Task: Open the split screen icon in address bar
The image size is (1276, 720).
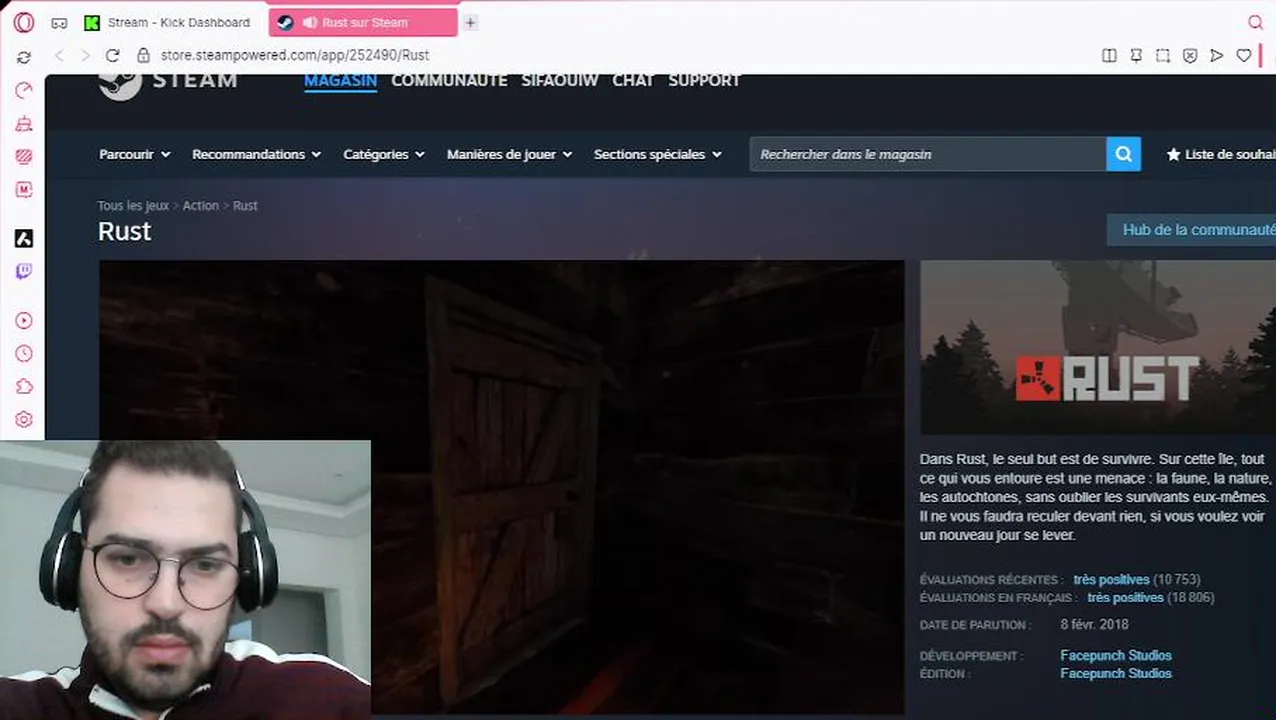Action: (x=1109, y=56)
